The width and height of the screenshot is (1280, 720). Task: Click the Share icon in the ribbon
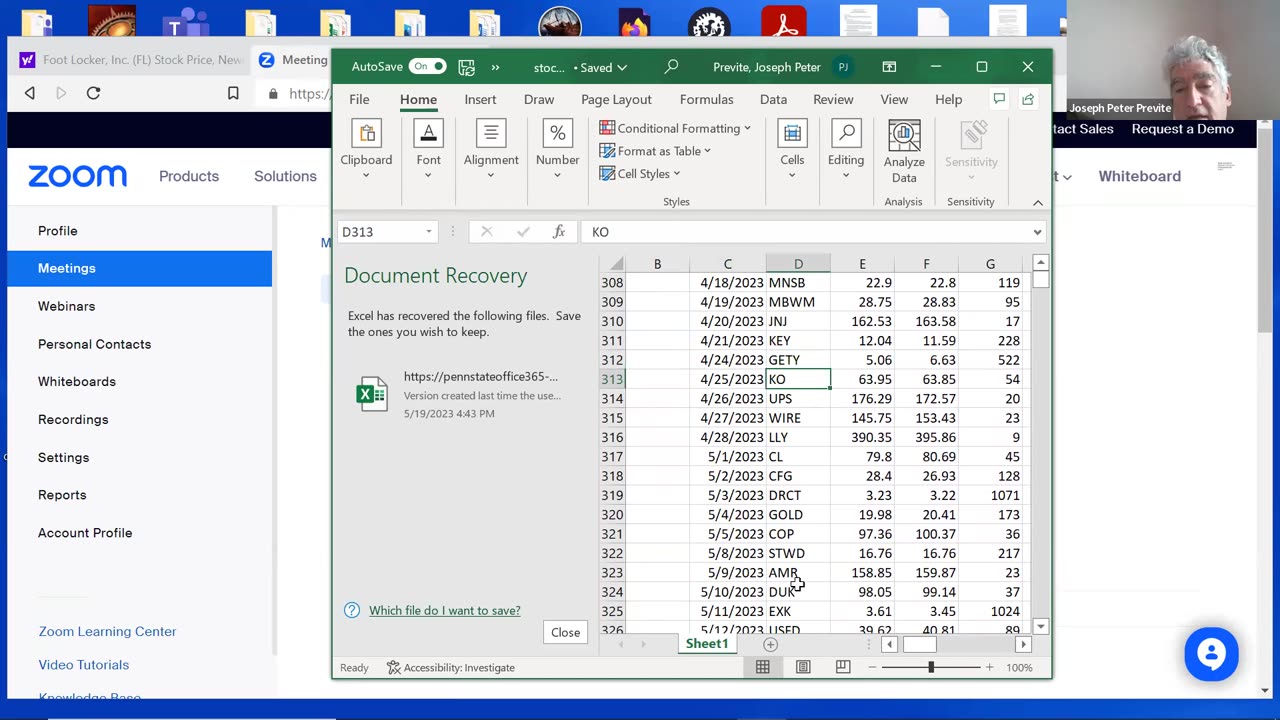pos(1028,98)
